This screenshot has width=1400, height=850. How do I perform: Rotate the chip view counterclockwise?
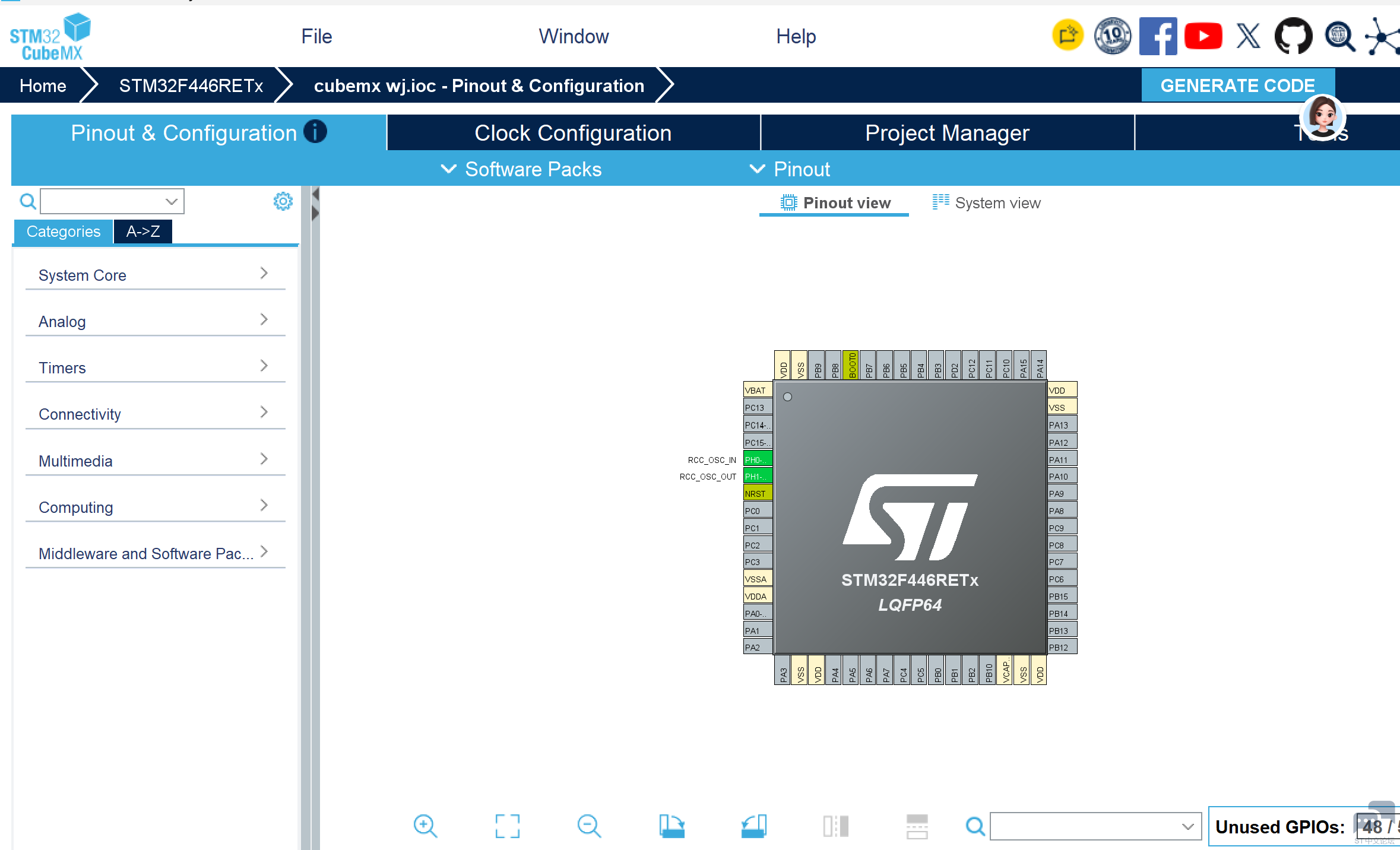(754, 826)
